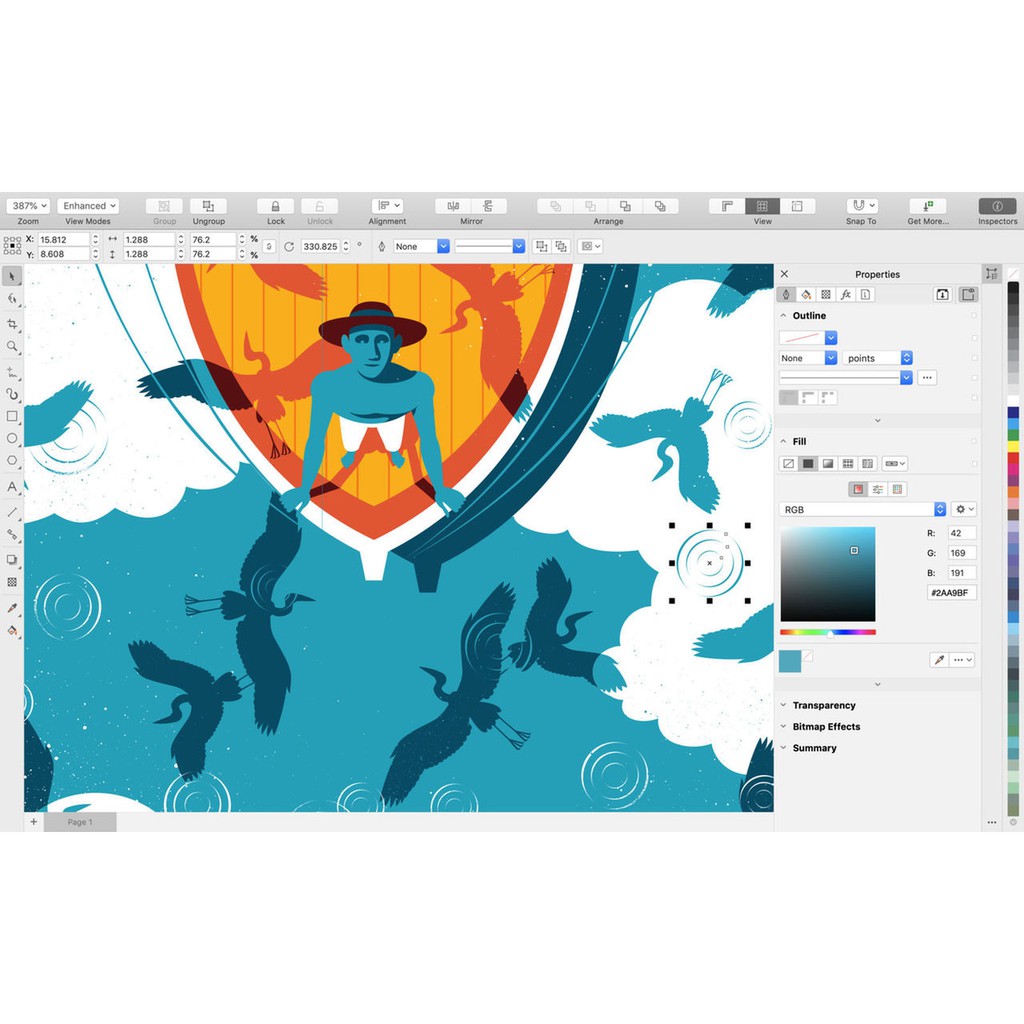Expand the Bitmap Effects section

pos(826,727)
